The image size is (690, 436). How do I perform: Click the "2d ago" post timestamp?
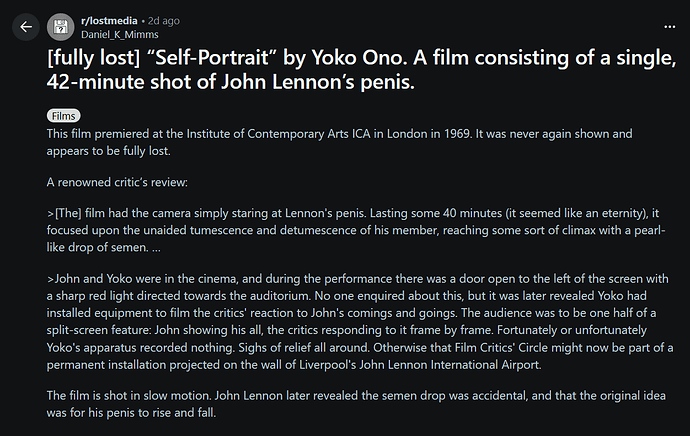[164, 19]
